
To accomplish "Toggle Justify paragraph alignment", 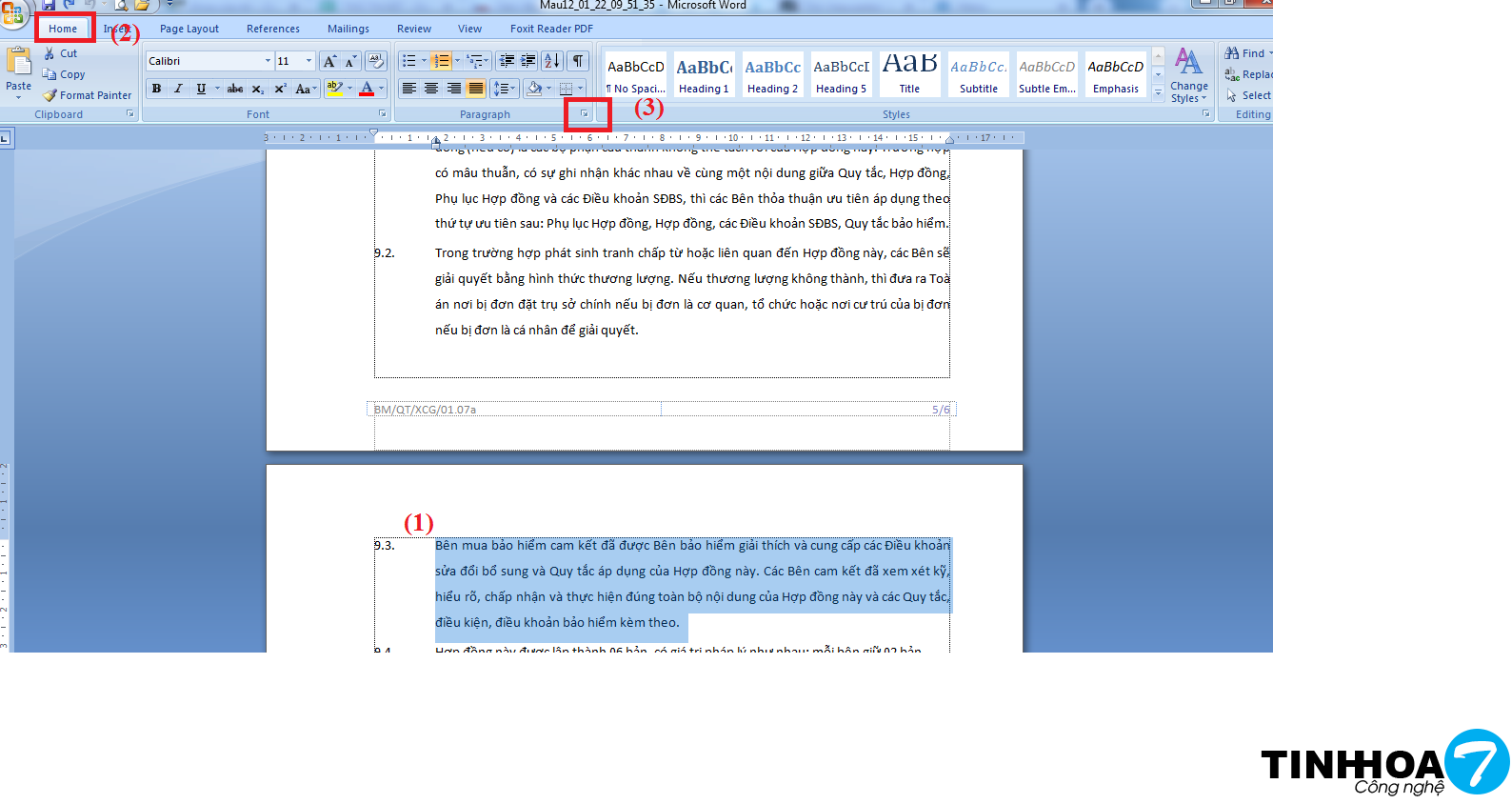I will point(476,89).
